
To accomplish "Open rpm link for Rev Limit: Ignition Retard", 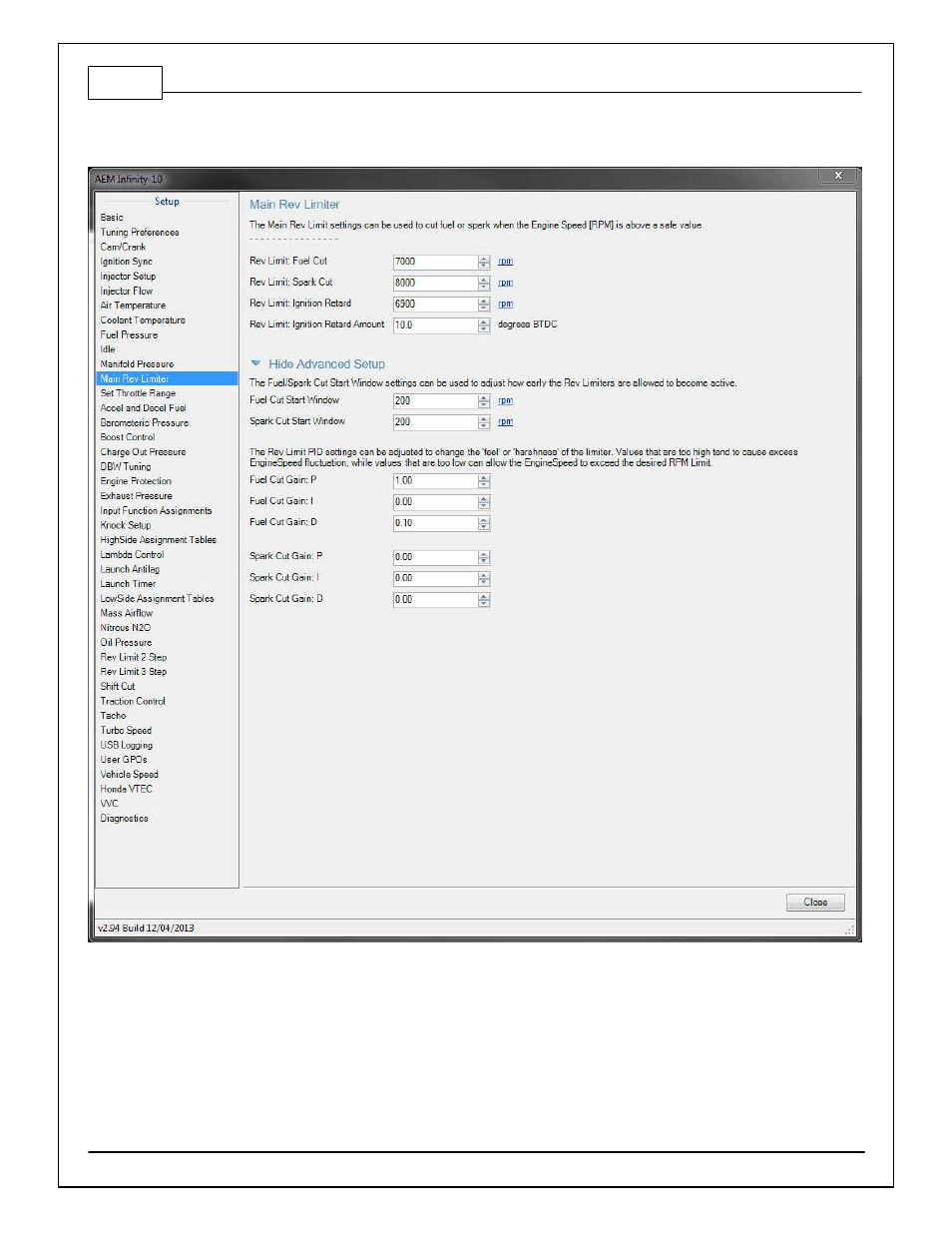I will coord(505,304).
